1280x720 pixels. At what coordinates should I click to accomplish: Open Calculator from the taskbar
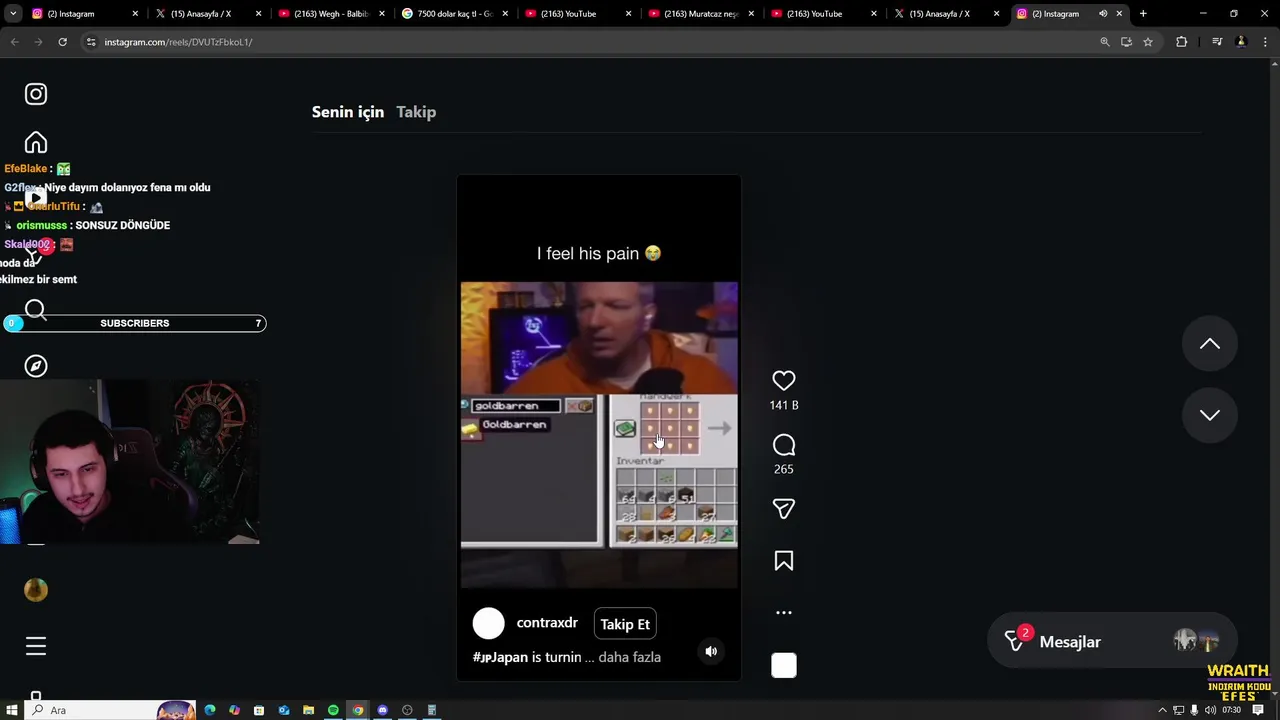pyautogui.click(x=432, y=710)
